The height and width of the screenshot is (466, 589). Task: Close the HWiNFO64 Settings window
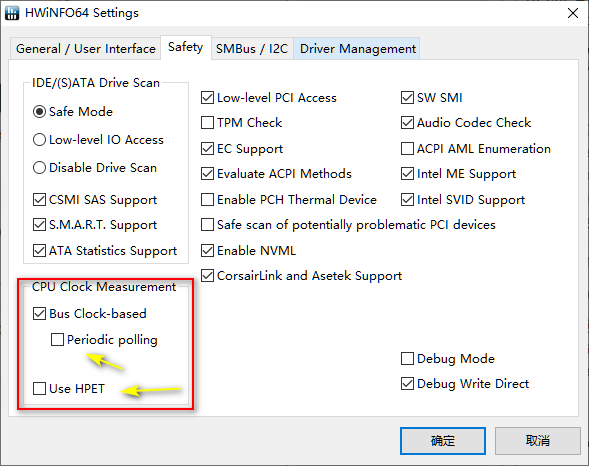click(x=573, y=13)
